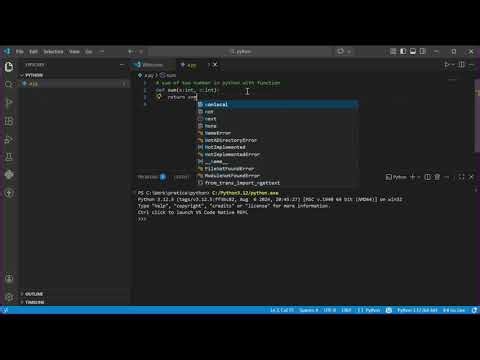Open the Explorer panel more actions menu
Screen dimensions: 480x360
tap(122, 65)
